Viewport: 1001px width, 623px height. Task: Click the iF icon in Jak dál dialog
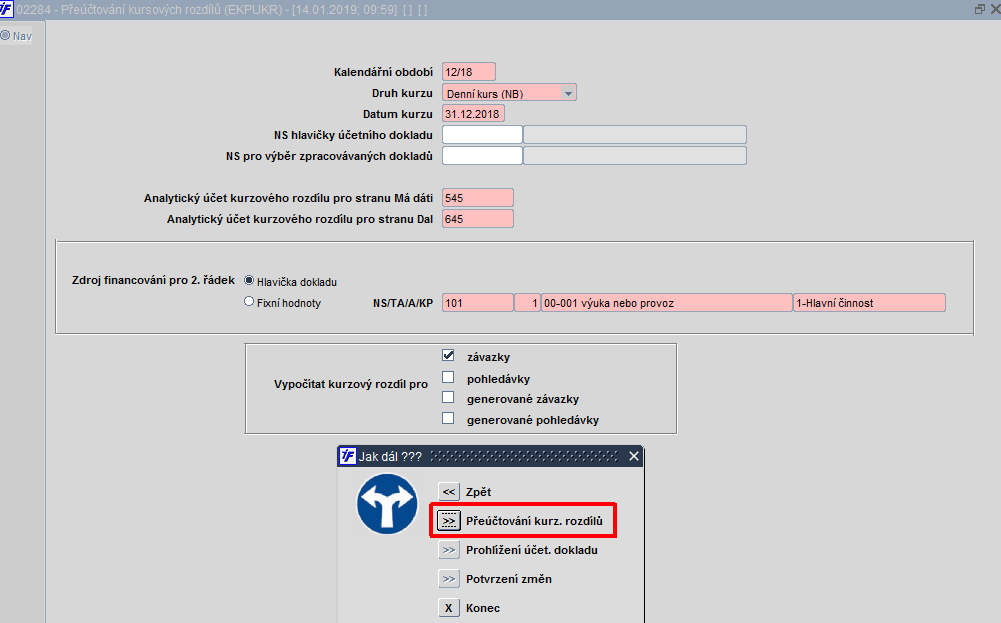(347, 456)
